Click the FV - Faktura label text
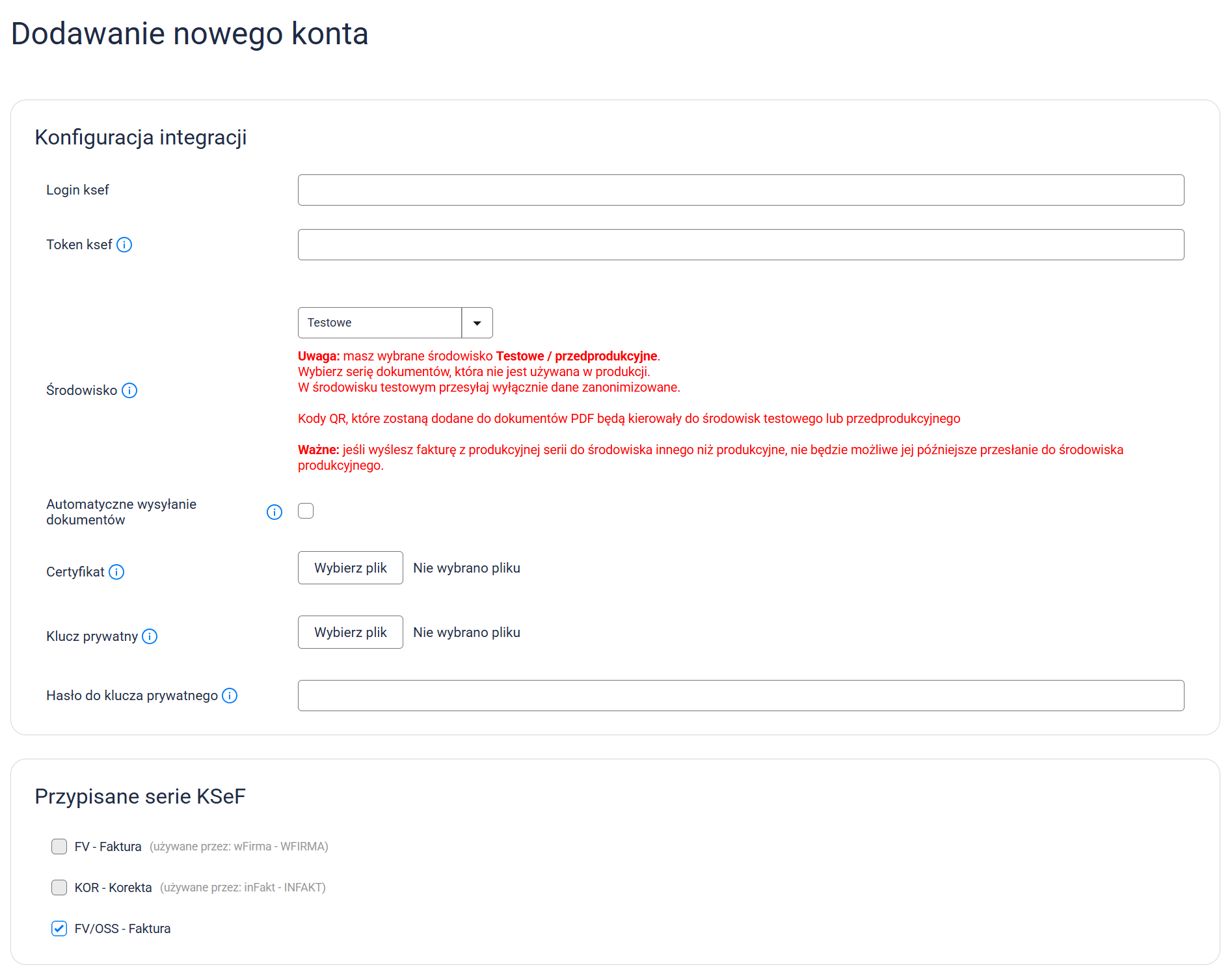Image resolution: width=1232 pixels, height=976 pixels. pyautogui.click(x=108, y=847)
